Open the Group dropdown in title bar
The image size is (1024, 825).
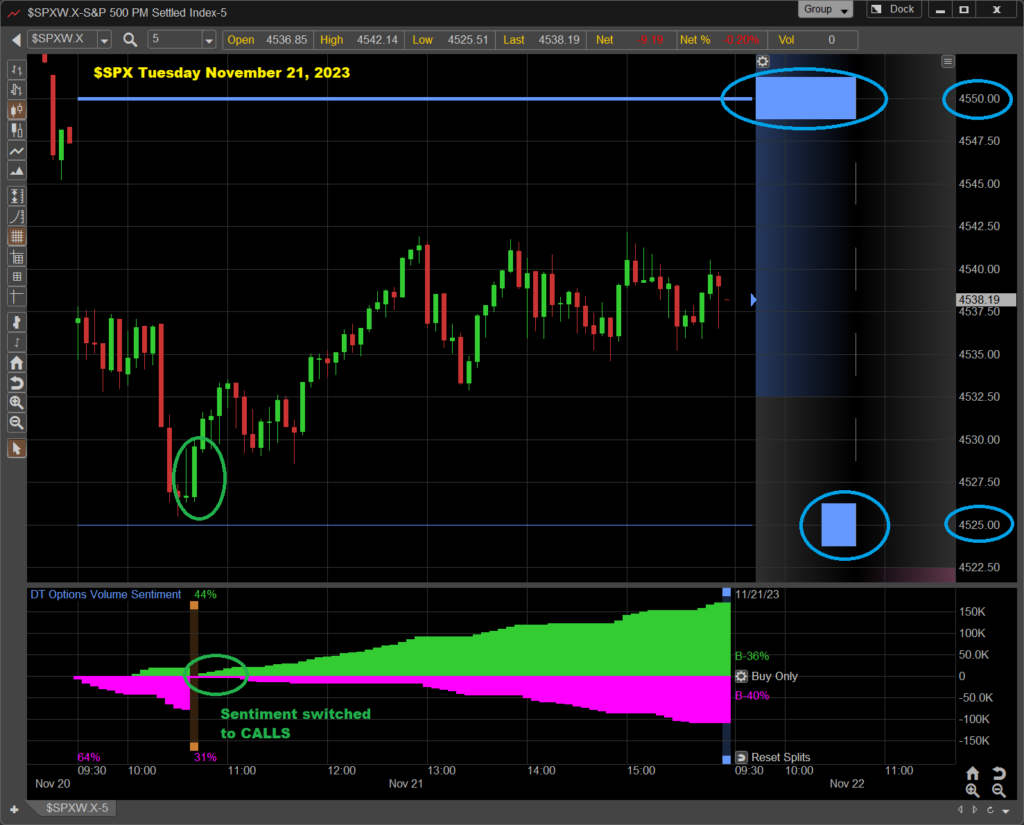tap(825, 9)
